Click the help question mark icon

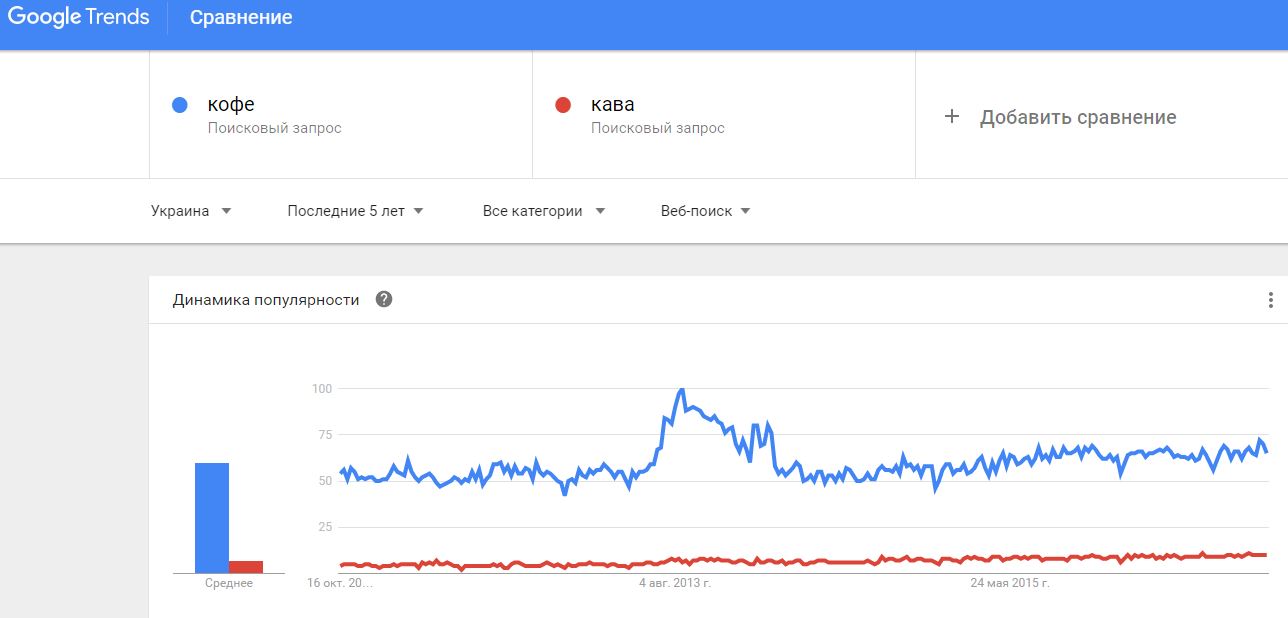click(x=383, y=299)
